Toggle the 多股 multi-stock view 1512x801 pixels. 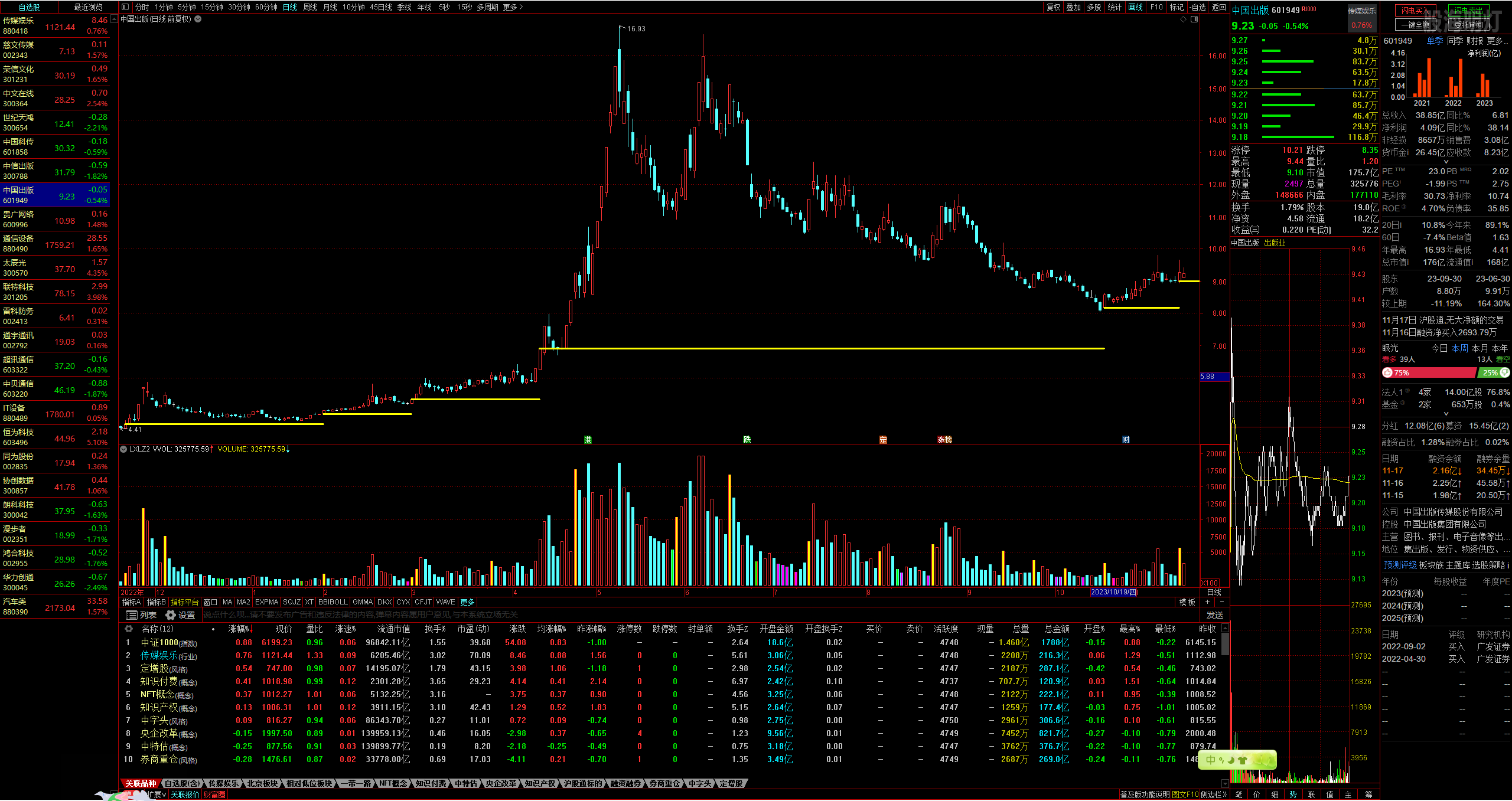1094,7
